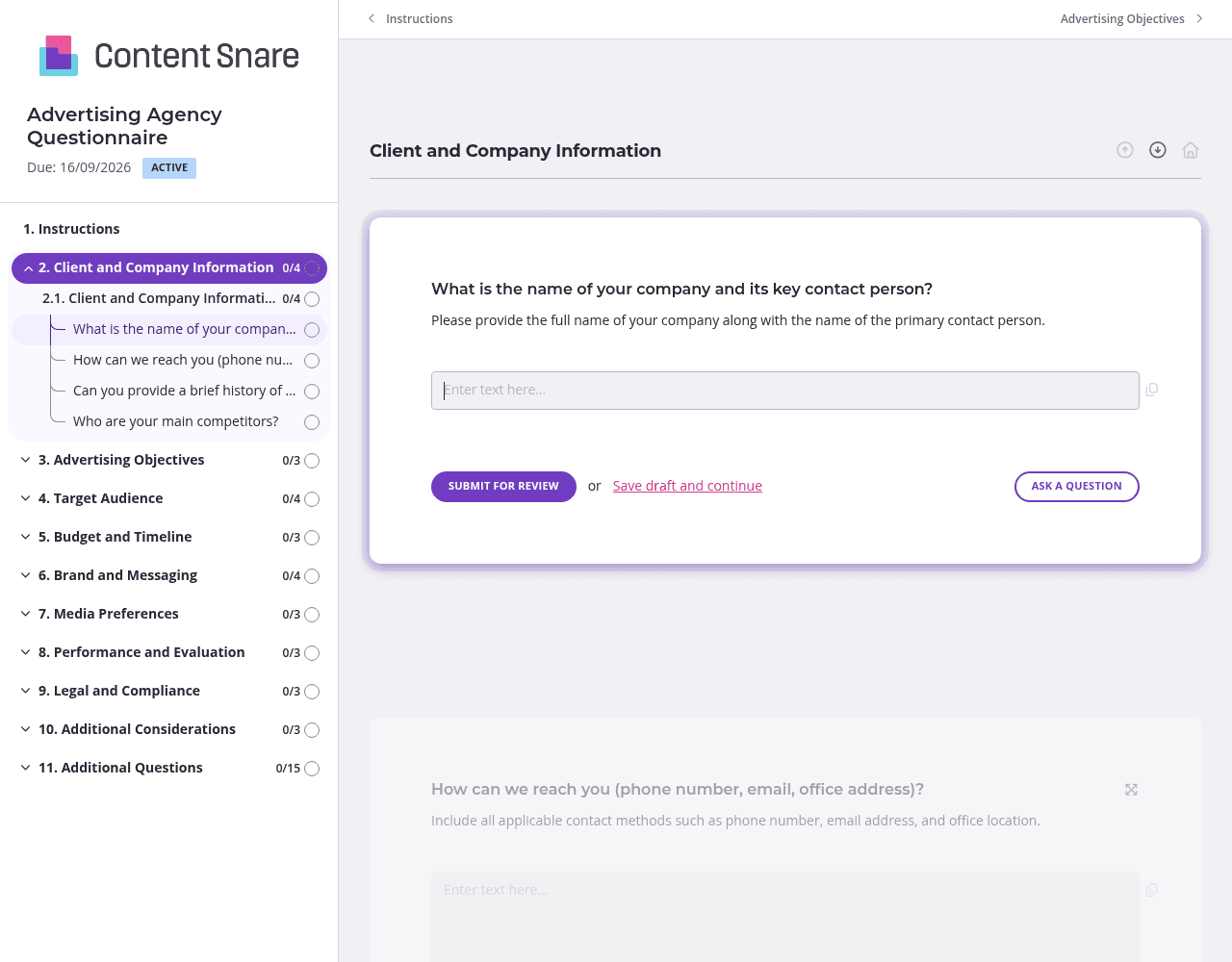Click progress circle for 6. Brand and Messaging
Viewport: 1232px width, 962px height.
(x=312, y=576)
